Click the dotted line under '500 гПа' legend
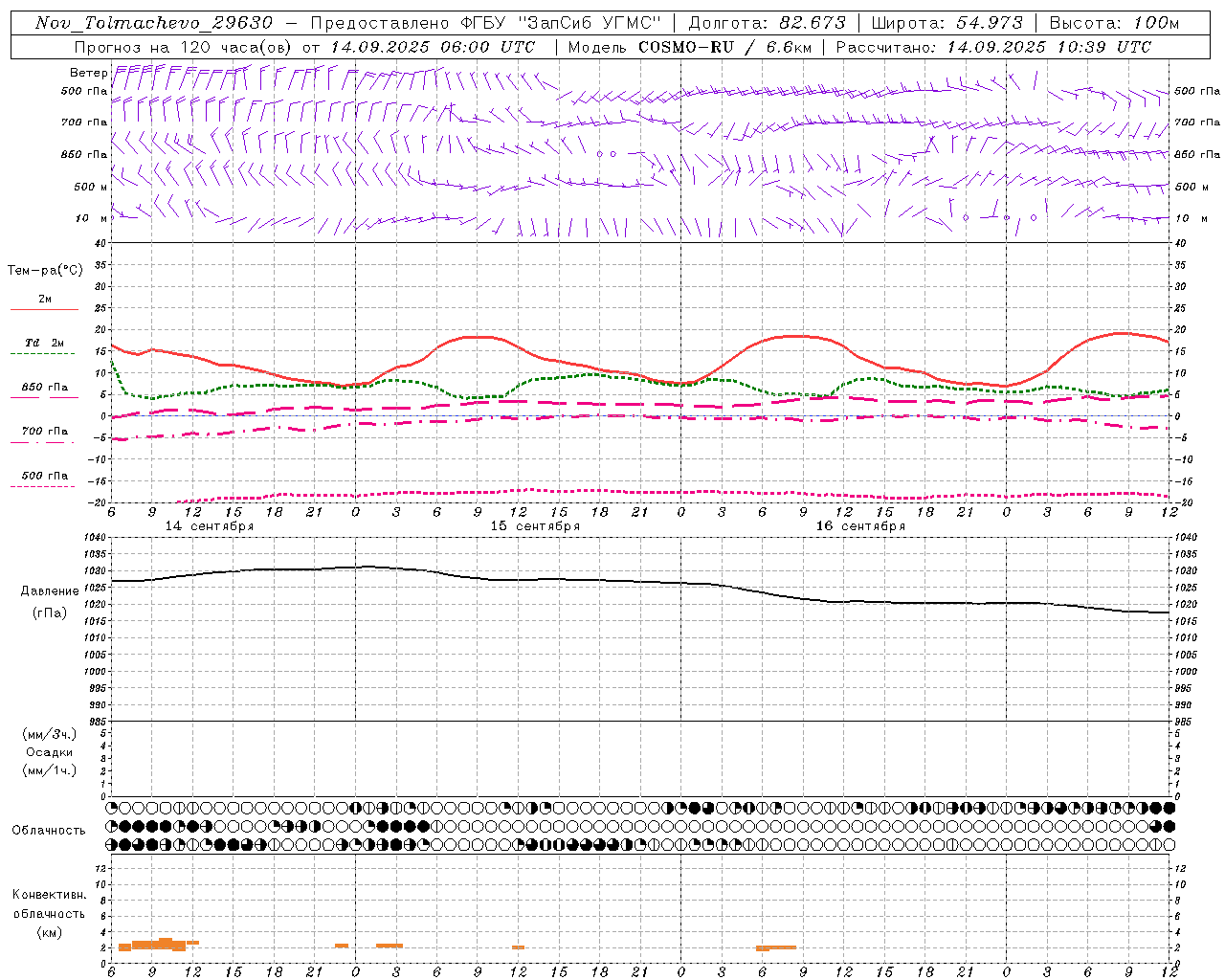Viewport: 1225px width, 980px height. point(43,486)
